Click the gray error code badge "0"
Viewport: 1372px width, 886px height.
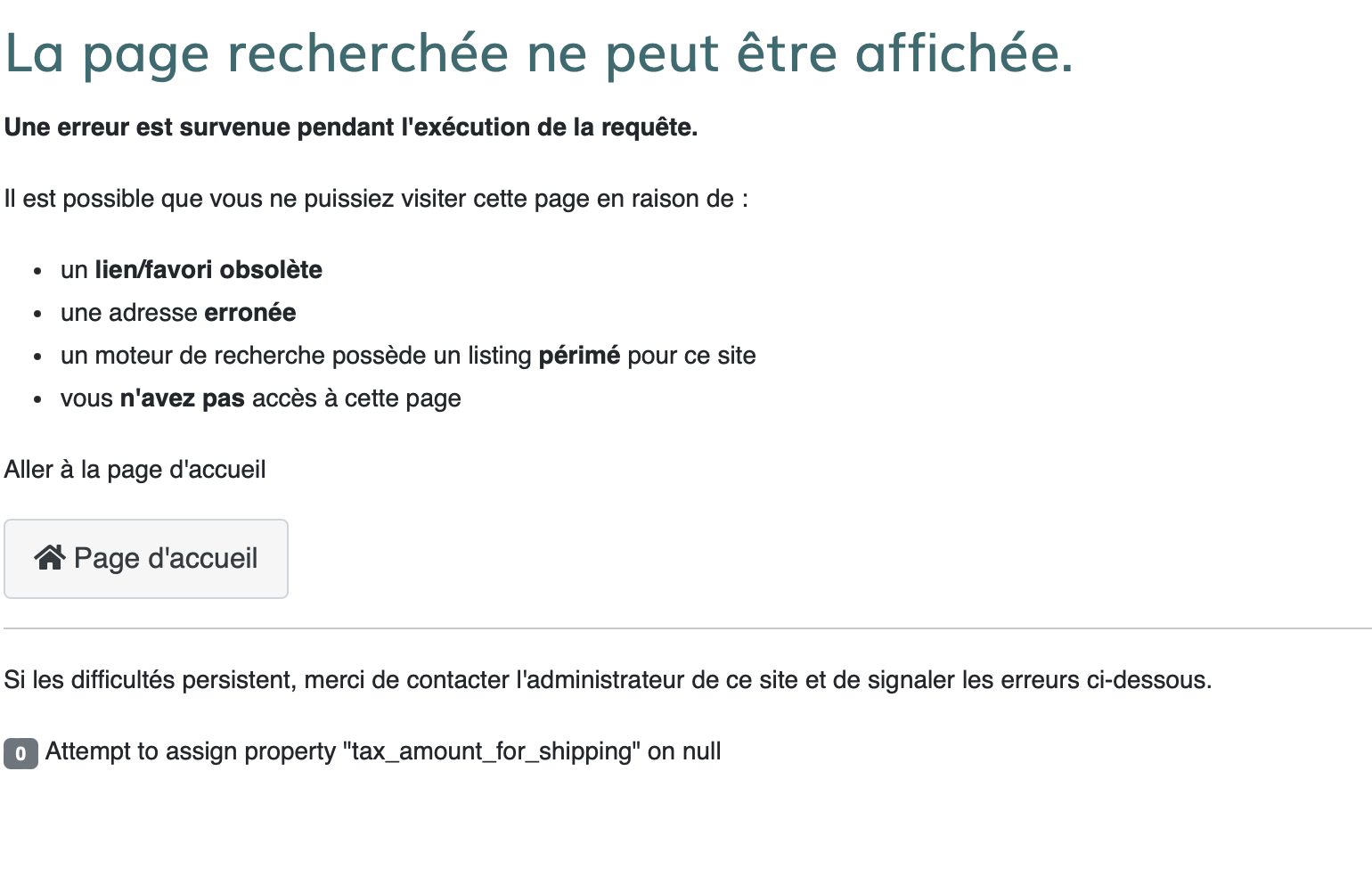click(20, 753)
